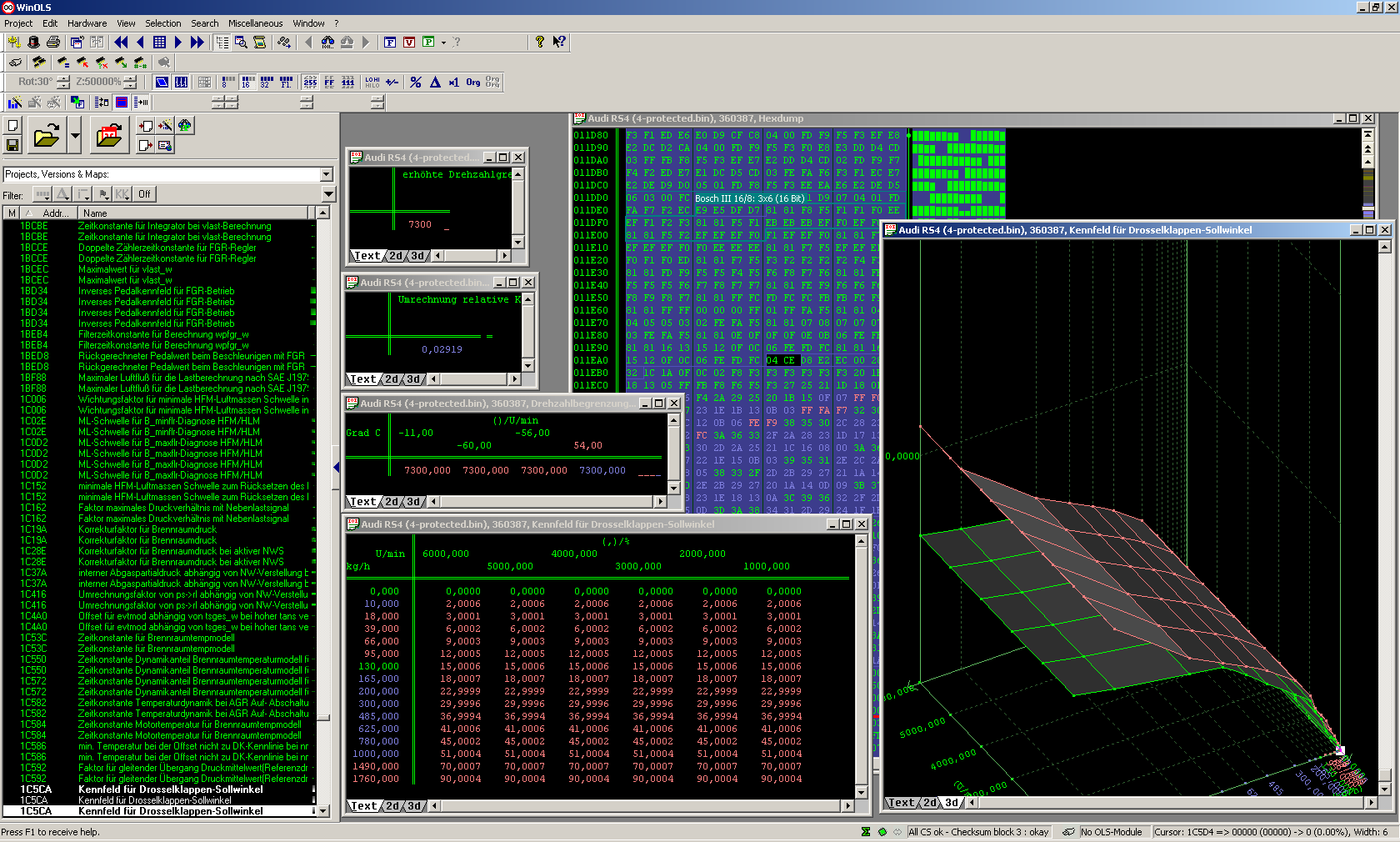Click the context help pointer icon
This screenshot has width=1400, height=842.
click(x=559, y=42)
